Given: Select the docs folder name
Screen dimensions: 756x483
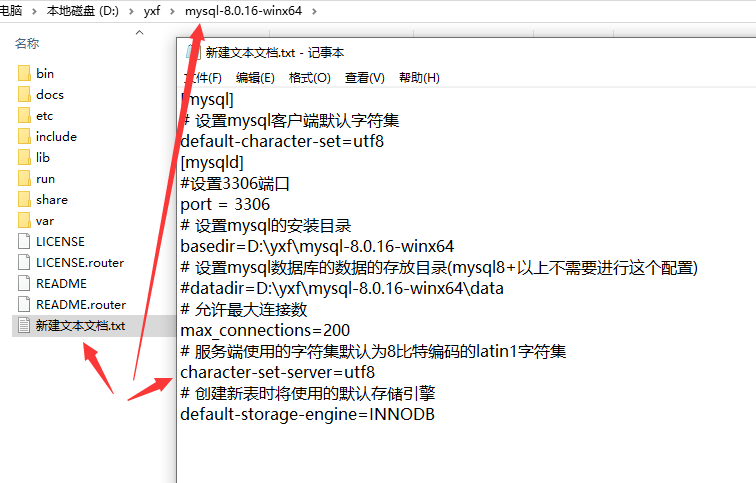Looking at the screenshot, I should 50,94.
